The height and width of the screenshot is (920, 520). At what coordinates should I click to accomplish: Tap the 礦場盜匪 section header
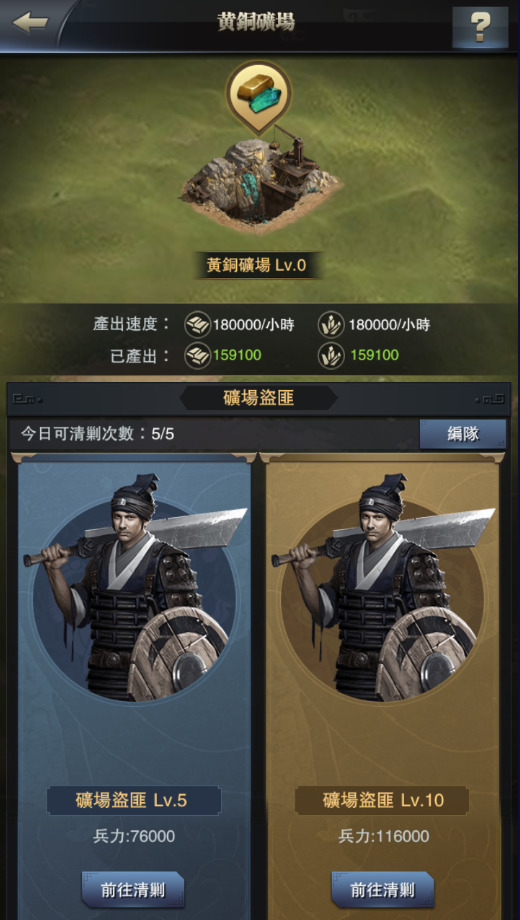coord(258,398)
